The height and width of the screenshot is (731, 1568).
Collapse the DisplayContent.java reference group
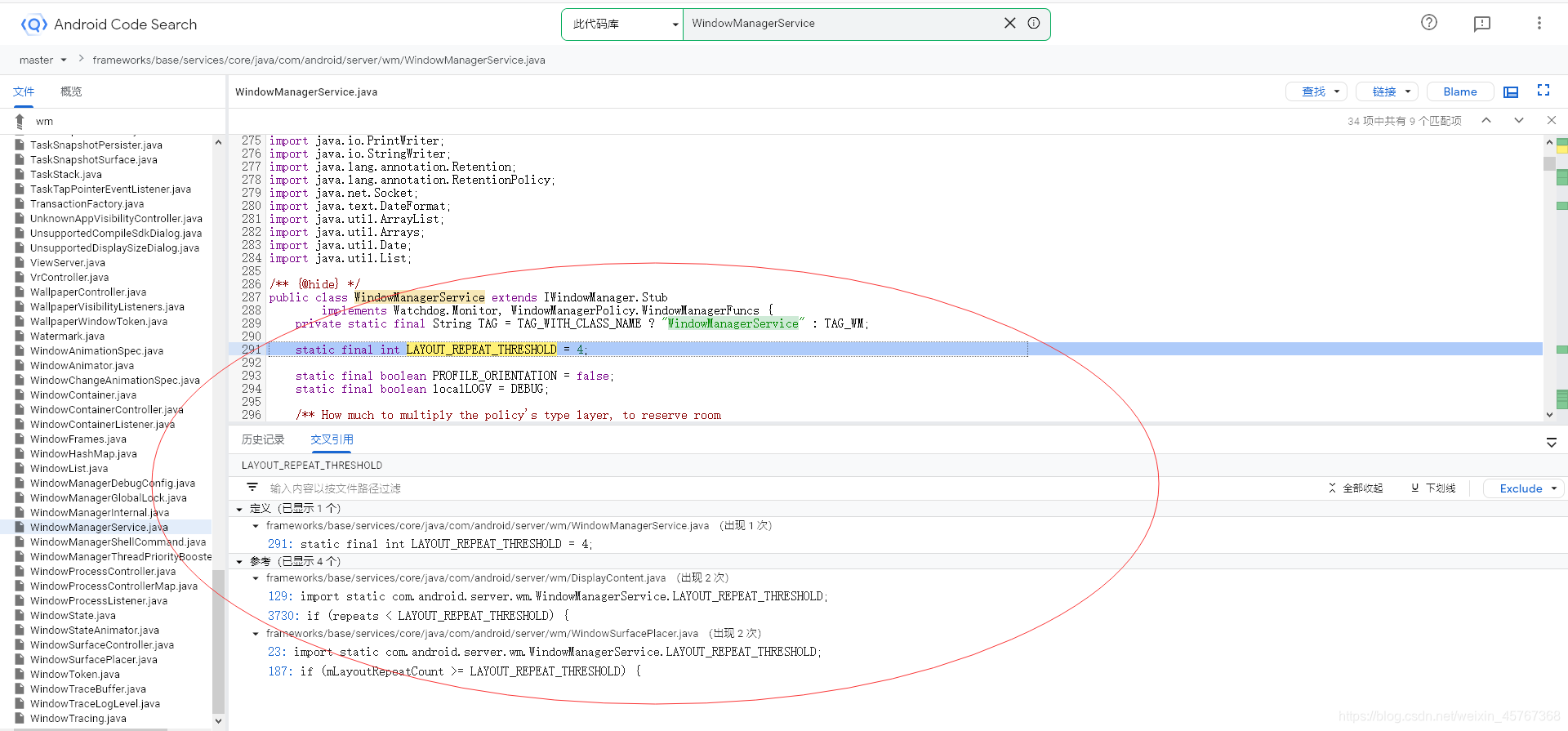[256, 578]
